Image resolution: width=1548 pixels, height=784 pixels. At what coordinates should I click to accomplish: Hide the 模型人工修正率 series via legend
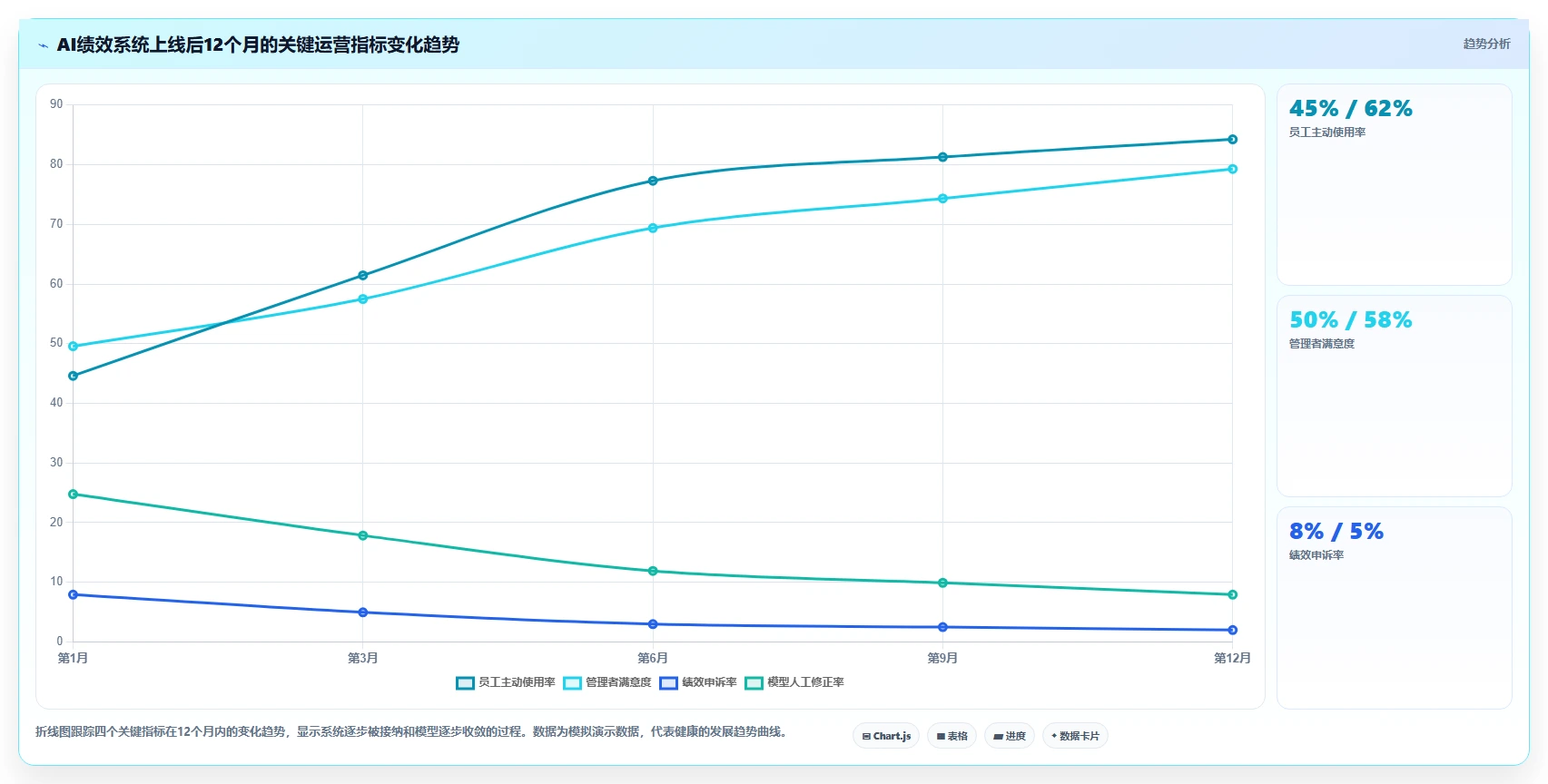[794, 682]
